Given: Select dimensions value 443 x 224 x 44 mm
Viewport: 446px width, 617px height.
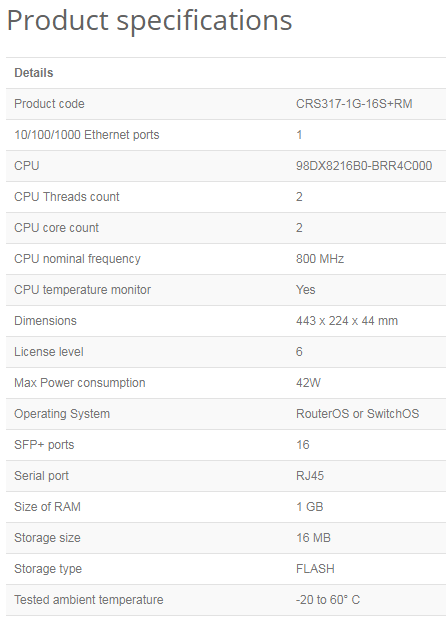Looking at the screenshot, I should [x=347, y=321].
